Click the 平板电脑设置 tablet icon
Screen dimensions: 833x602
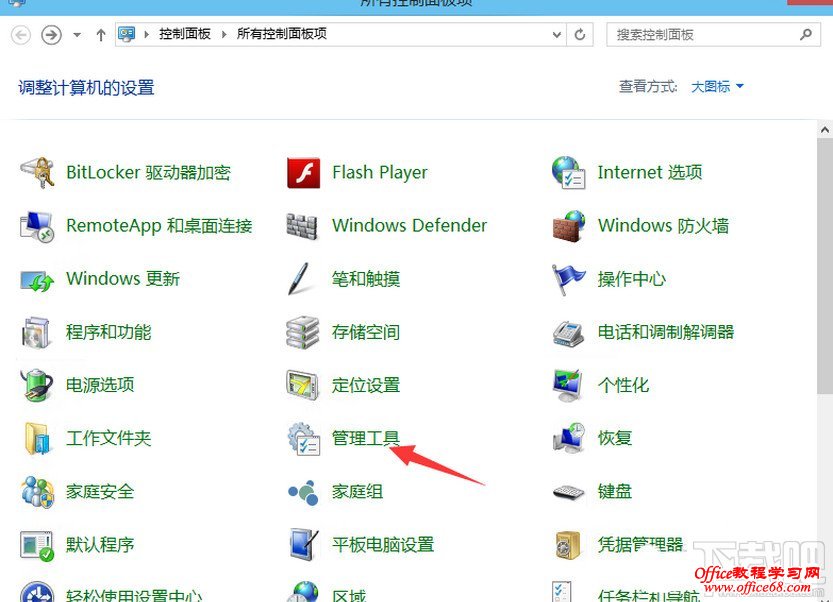[304, 545]
